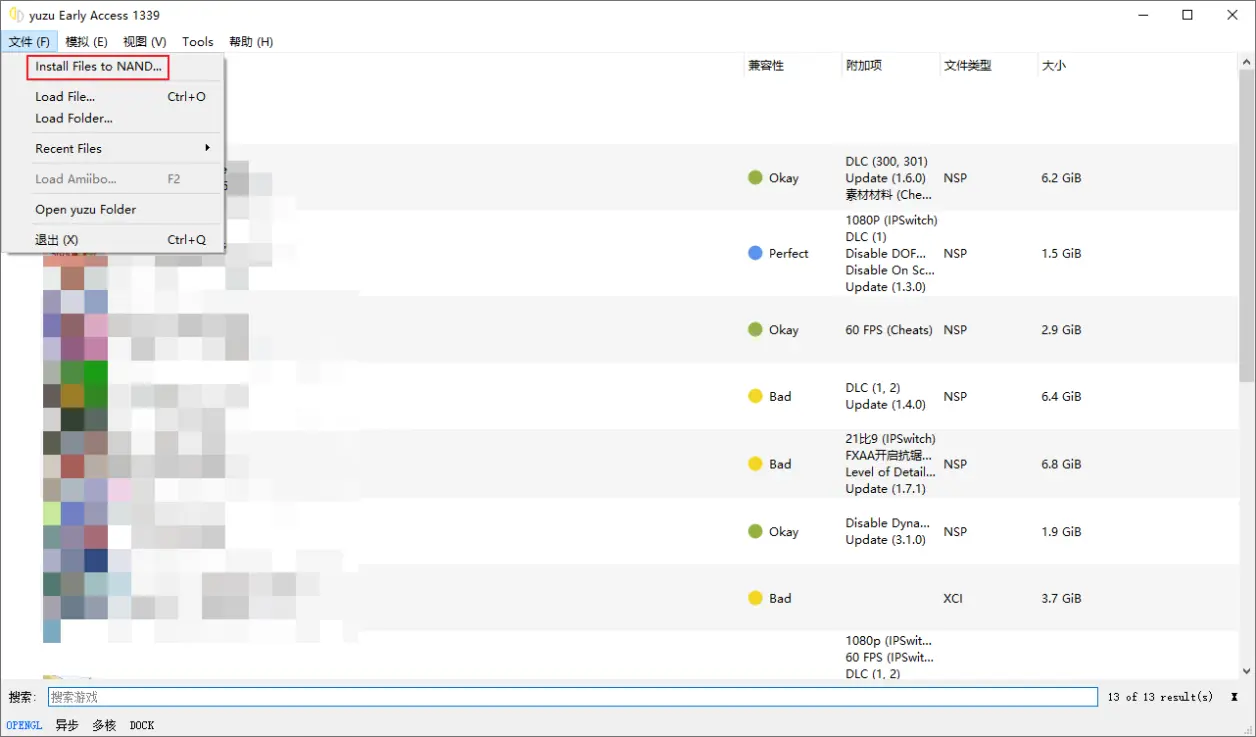Click yellow Bad dot in 6.4 GiB row
Screen dimensions: 1256x737
pyautogui.click(x=755, y=396)
